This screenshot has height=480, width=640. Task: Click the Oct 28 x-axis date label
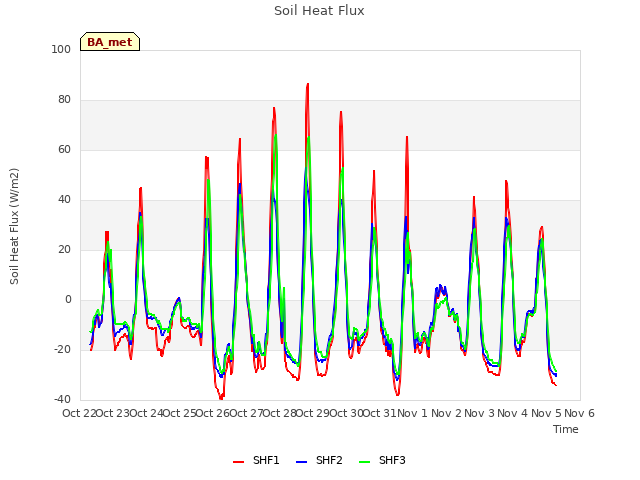[x=280, y=413]
